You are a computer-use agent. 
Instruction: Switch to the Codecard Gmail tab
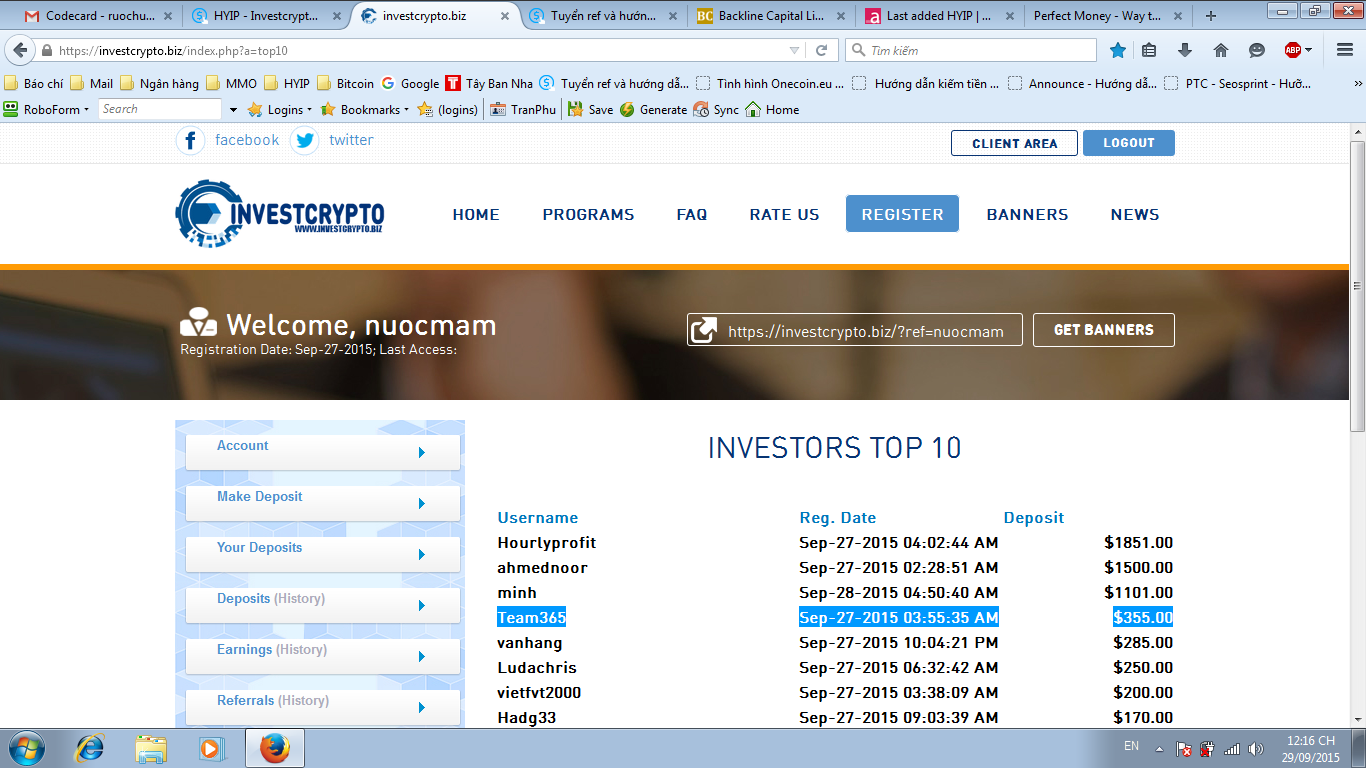pyautogui.click(x=97, y=16)
